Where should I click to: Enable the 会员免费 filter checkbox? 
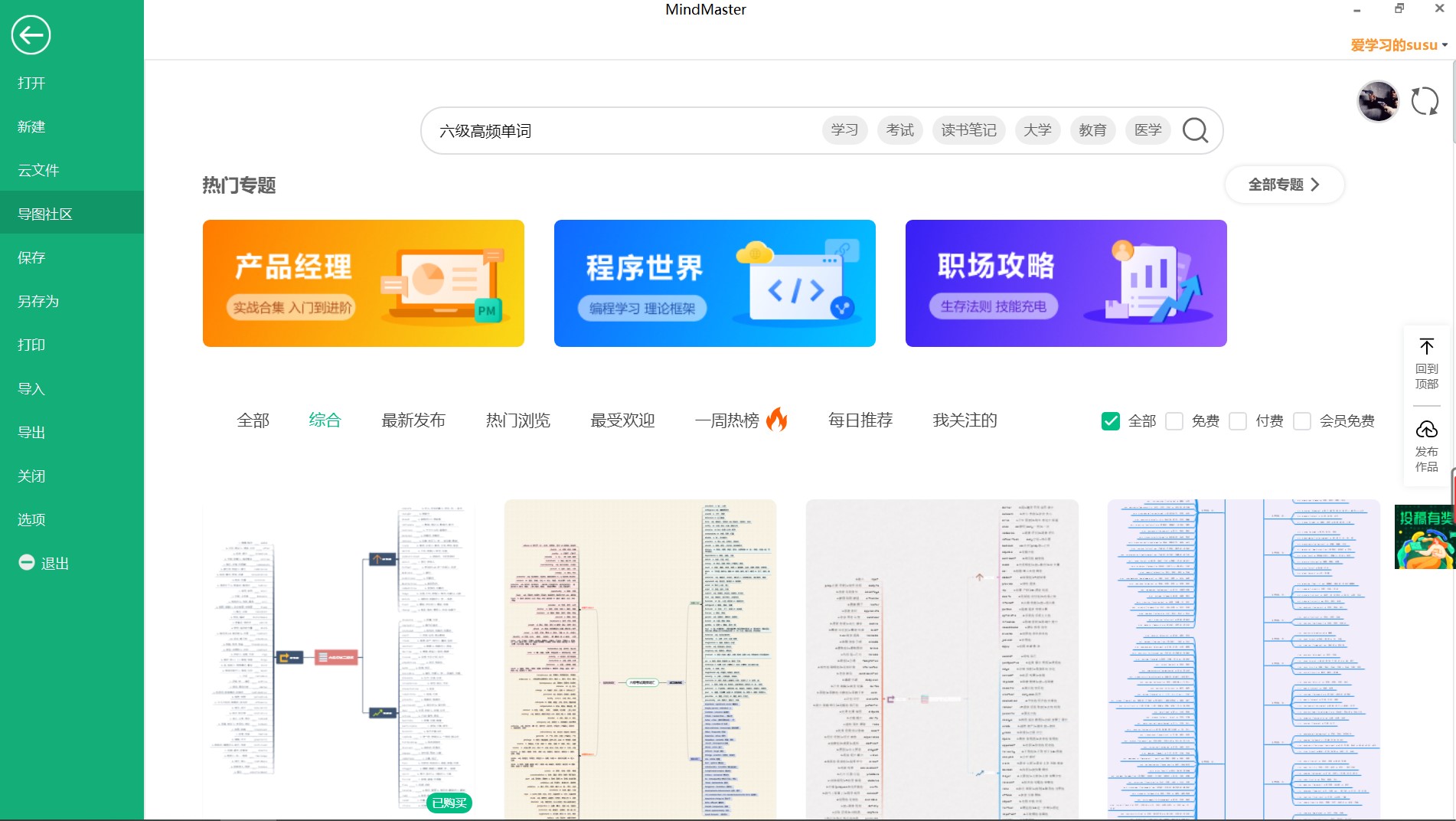[x=1302, y=421]
